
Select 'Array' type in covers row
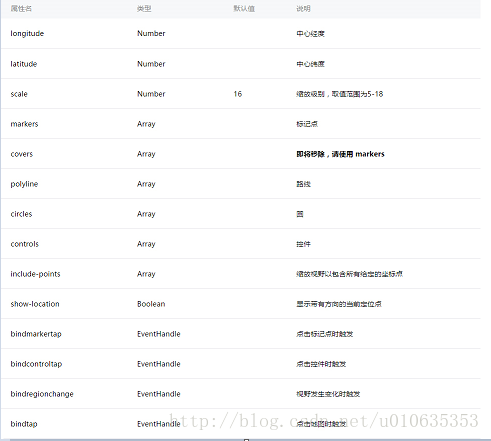[146, 154]
